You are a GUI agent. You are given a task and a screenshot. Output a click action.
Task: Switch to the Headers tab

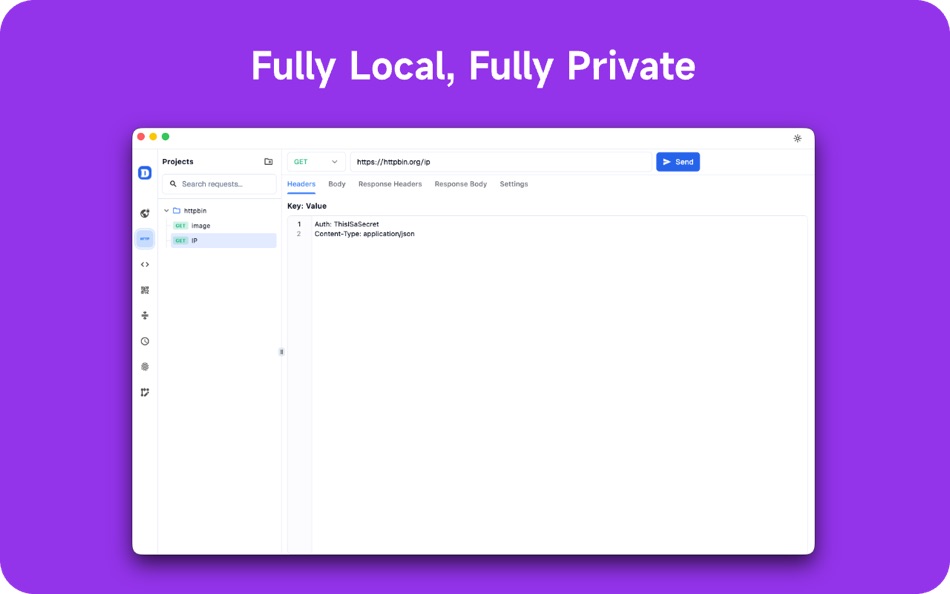click(x=301, y=184)
